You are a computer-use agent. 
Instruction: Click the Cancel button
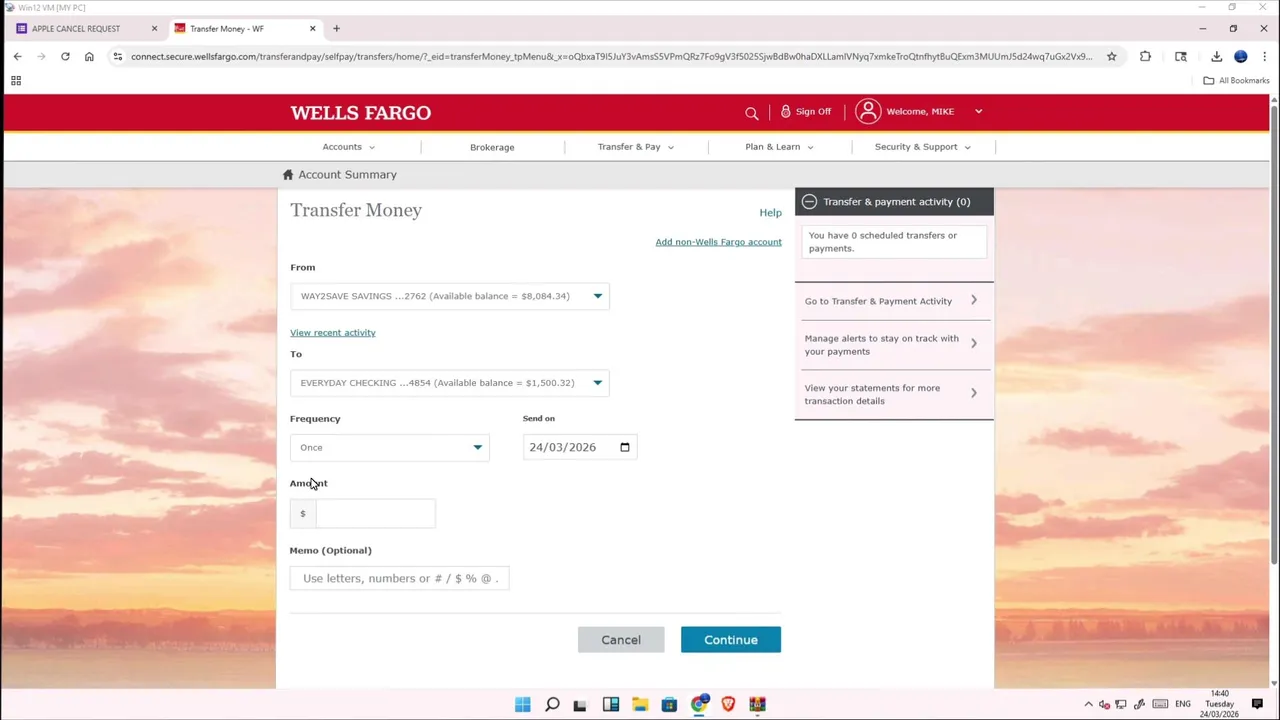tap(621, 640)
